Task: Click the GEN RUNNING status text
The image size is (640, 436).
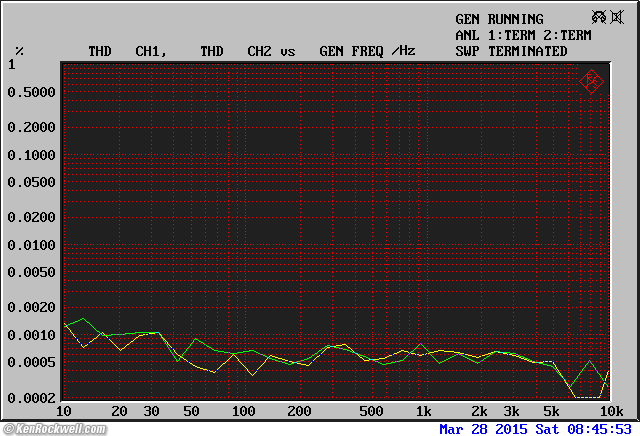Action: (x=499, y=19)
